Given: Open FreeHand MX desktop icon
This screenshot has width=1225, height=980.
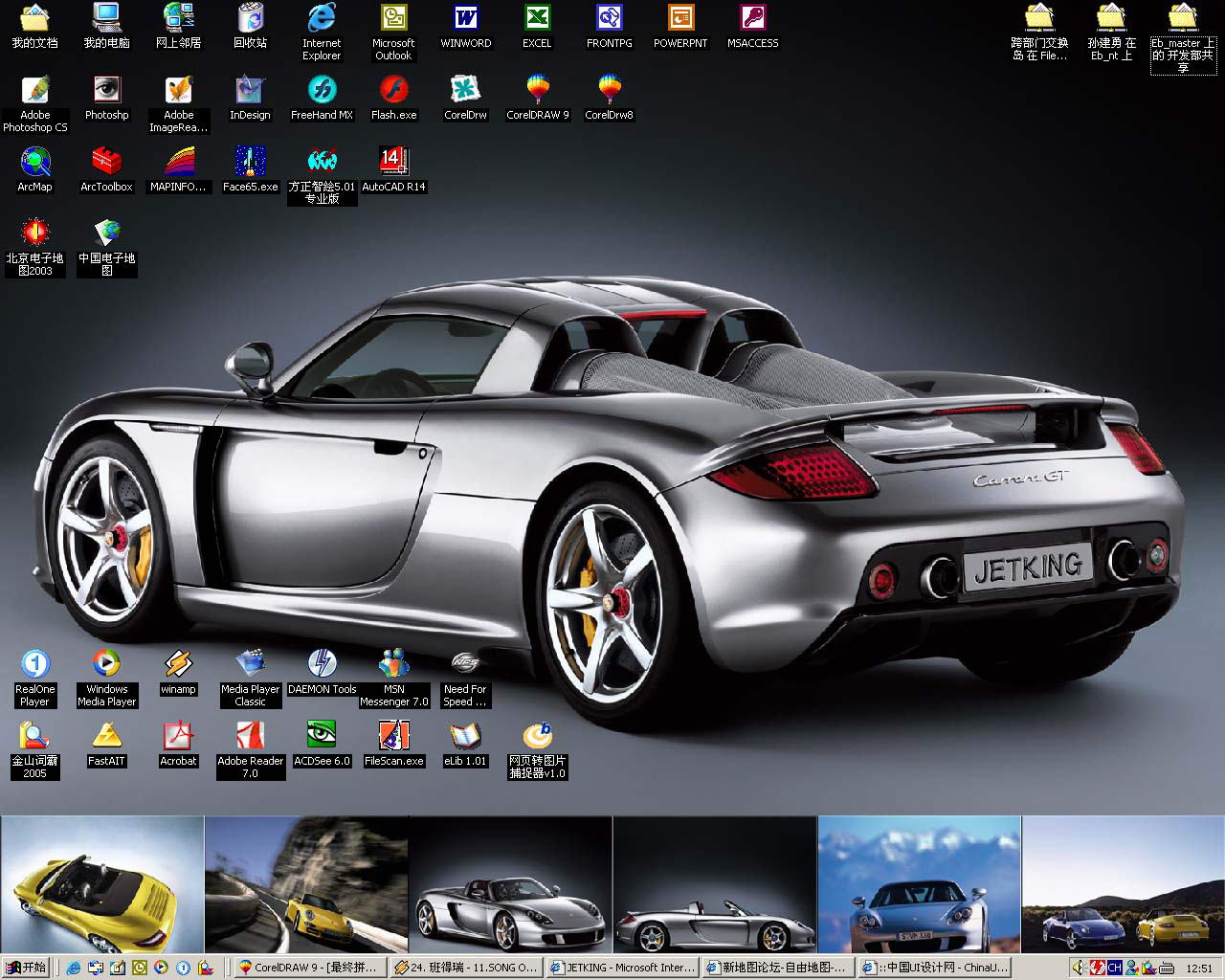Looking at the screenshot, I should [x=322, y=90].
